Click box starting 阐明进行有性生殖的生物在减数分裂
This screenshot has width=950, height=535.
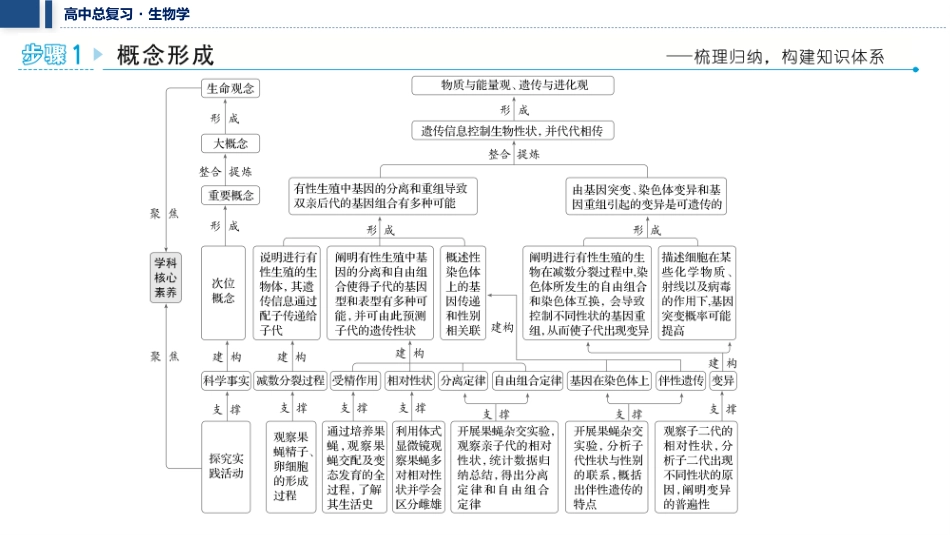(x=588, y=293)
